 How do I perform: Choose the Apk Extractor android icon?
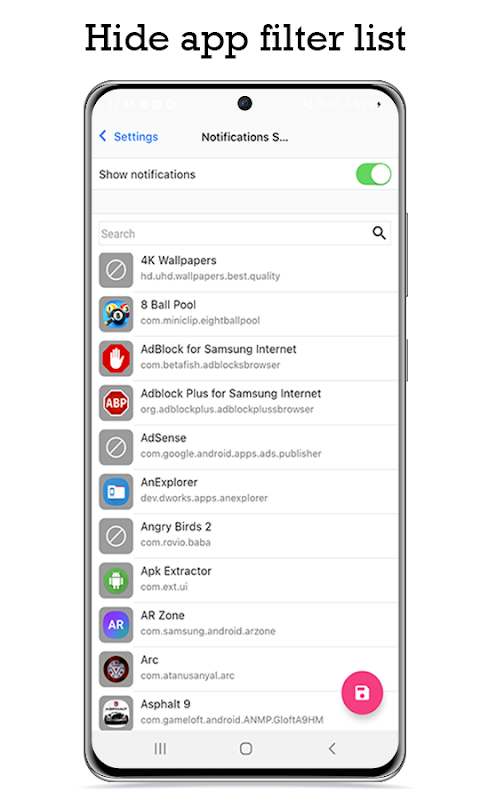pyautogui.click(x=116, y=580)
